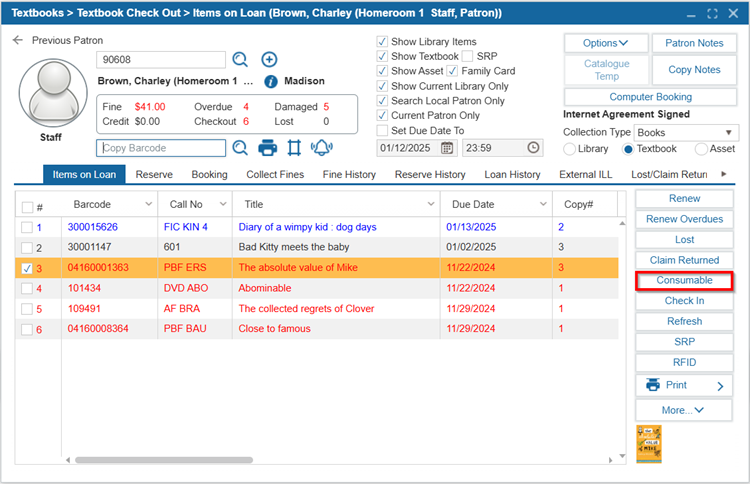Select the Textbook radio button
The height and width of the screenshot is (484, 750).
pyautogui.click(x=628, y=149)
